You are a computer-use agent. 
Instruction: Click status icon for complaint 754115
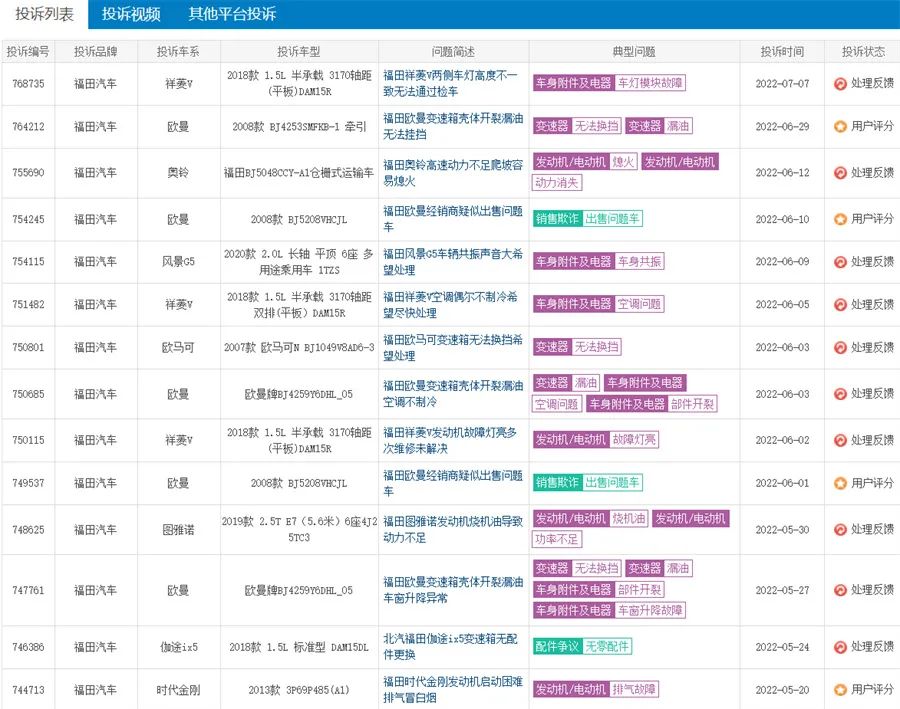pyautogui.click(x=840, y=262)
